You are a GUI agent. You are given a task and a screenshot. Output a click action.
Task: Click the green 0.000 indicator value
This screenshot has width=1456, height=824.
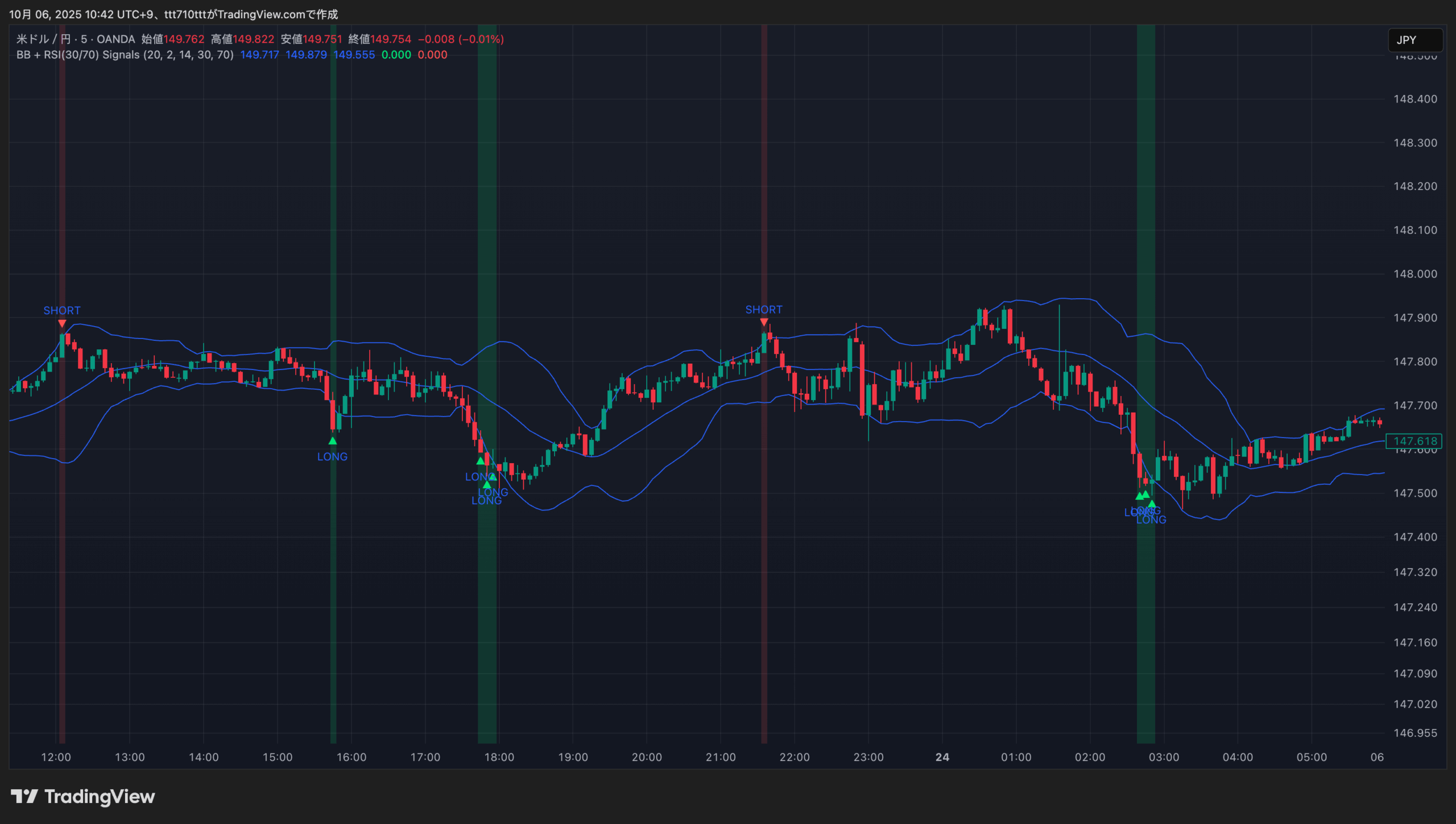[396, 55]
